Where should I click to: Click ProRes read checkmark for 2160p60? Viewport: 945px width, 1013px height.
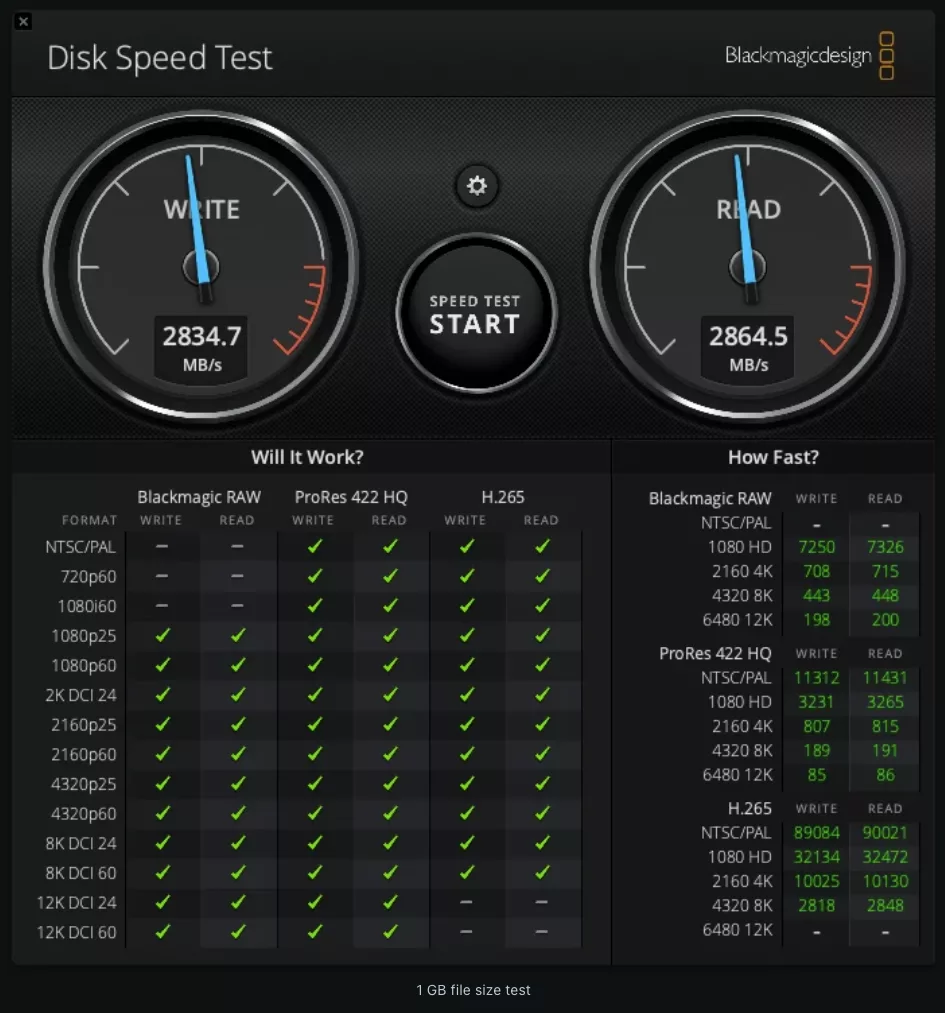click(390, 753)
